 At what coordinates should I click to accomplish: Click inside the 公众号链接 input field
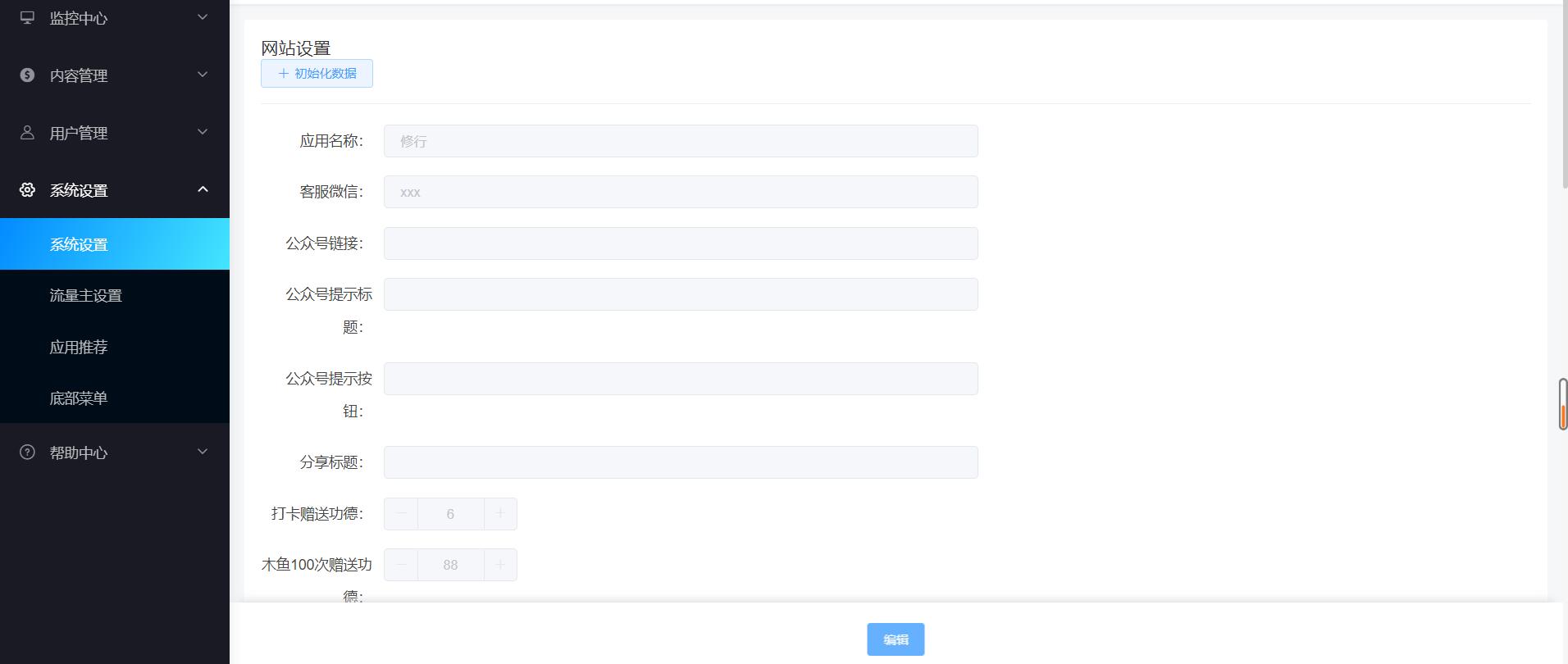pyautogui.click(x=681, y=243)
